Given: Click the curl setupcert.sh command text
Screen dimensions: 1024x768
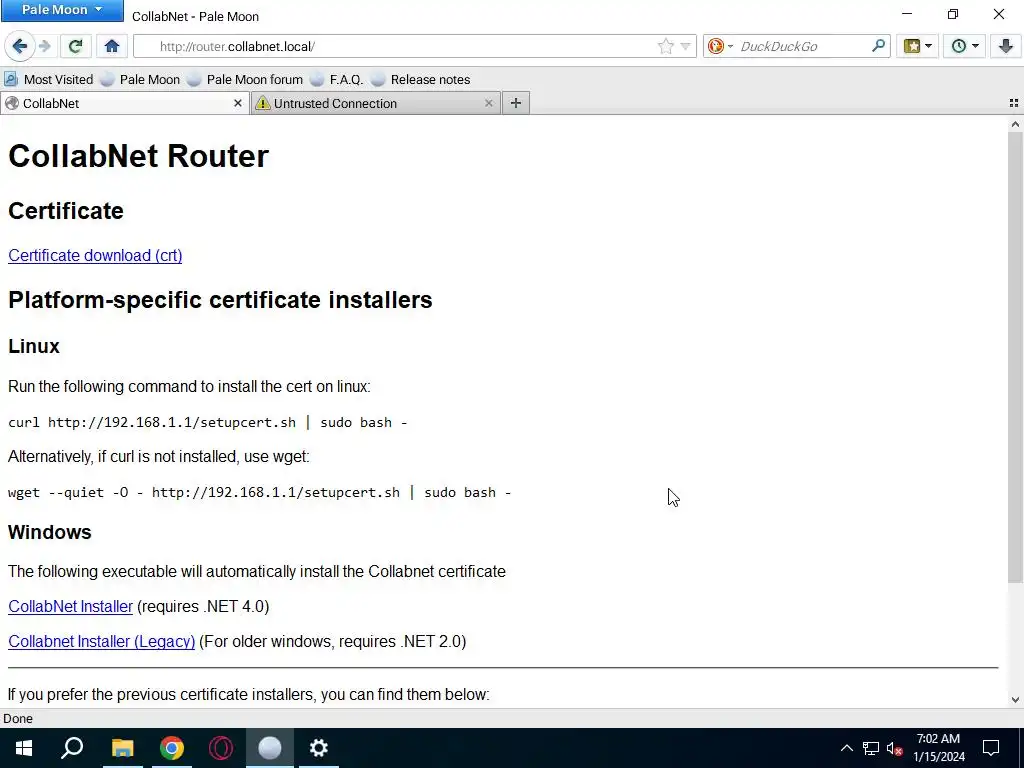Looking at the screenshot, I should coord(208,423).
